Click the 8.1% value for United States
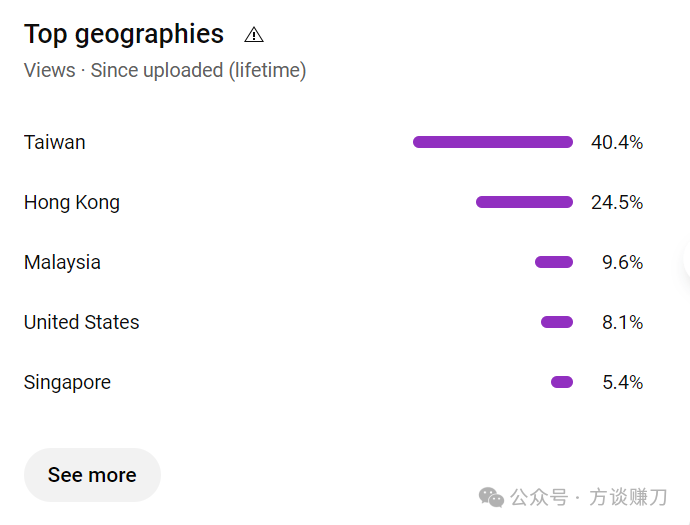The width and height of the screenshot is (690, 525). point(623,323)
